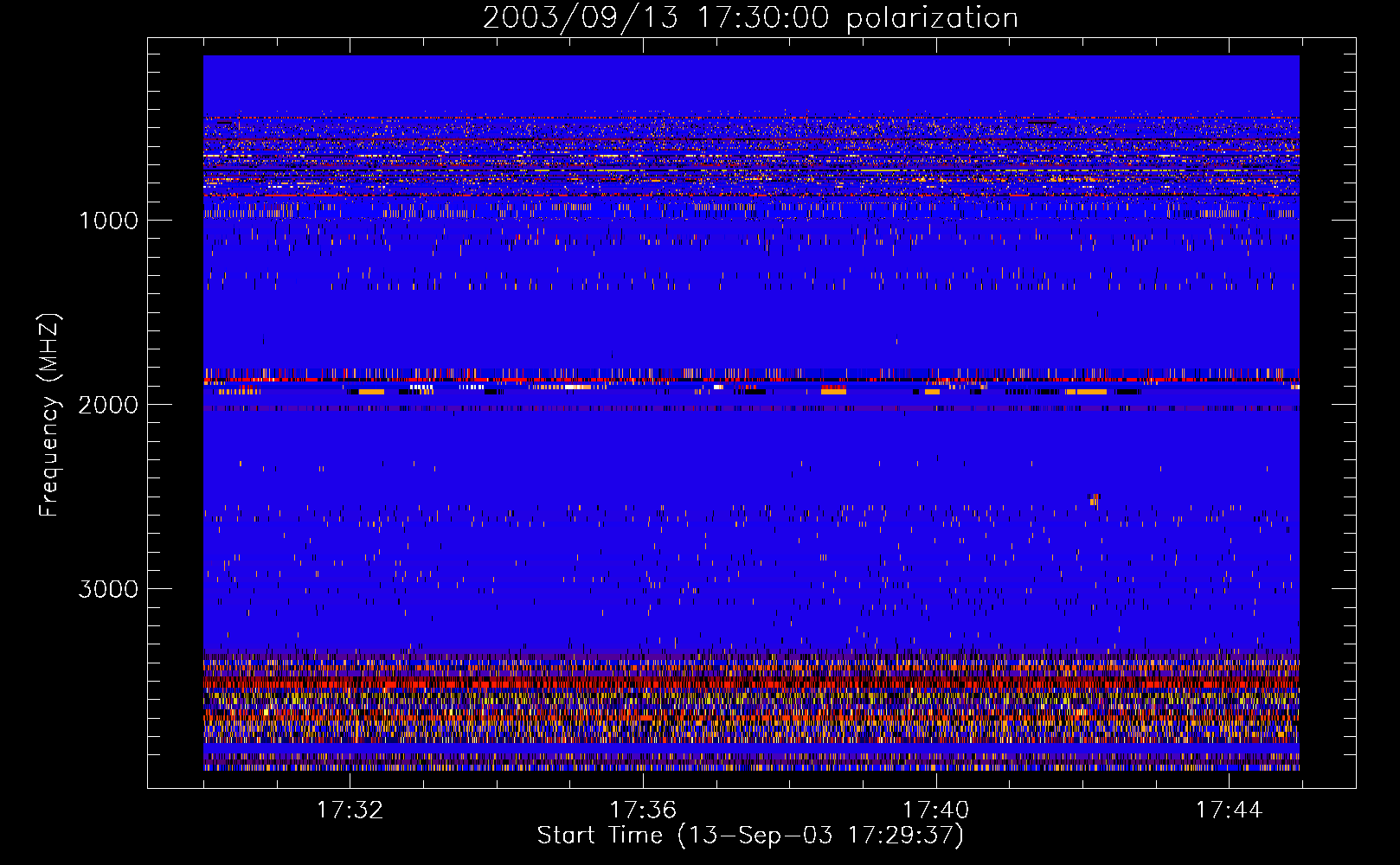Click the "17:32" time tick label
1400x865 pixels.
click(x=350, y=811)
